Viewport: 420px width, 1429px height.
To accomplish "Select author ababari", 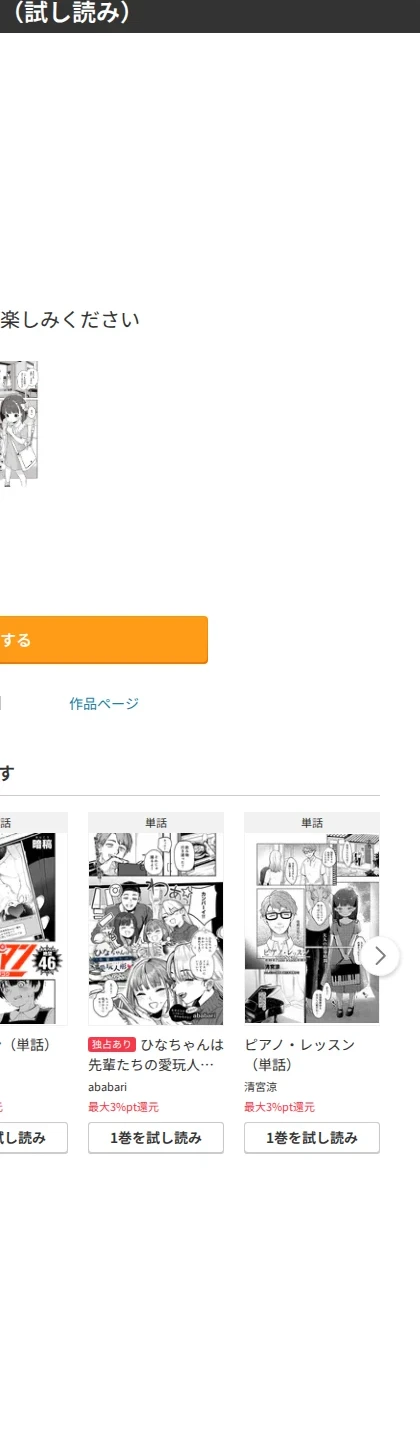I will (108, 1087).
